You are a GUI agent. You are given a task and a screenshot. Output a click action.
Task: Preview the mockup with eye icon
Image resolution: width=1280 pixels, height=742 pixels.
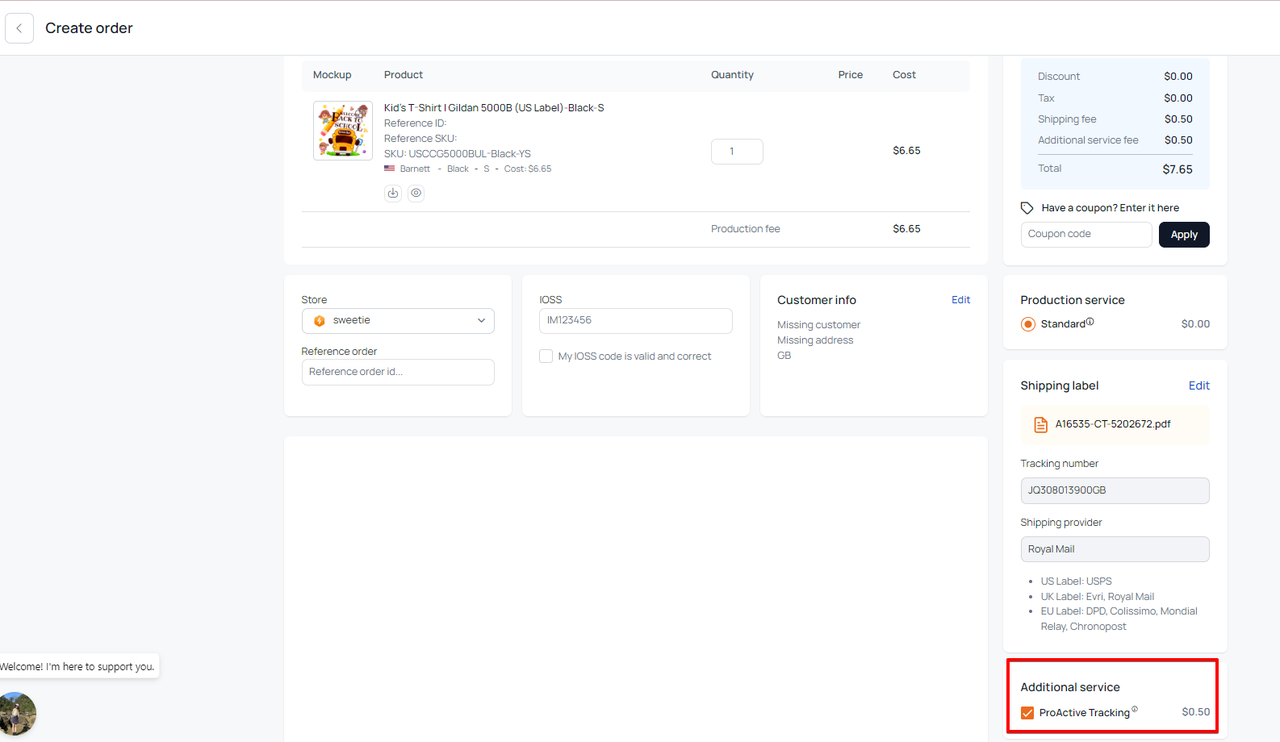pos(416,193)
